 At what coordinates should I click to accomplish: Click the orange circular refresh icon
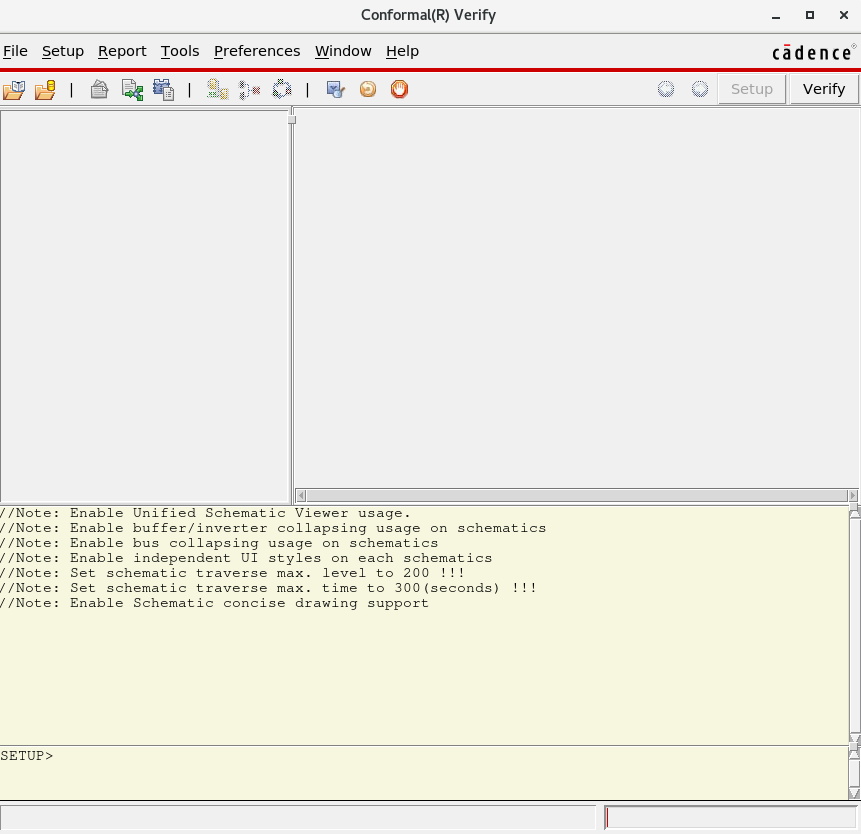[368, 89]
